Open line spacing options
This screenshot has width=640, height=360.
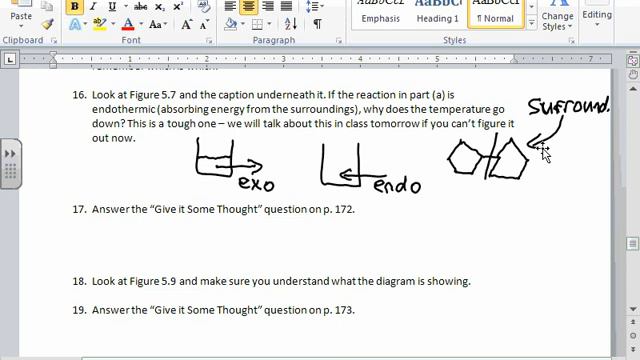pos(314,7)
